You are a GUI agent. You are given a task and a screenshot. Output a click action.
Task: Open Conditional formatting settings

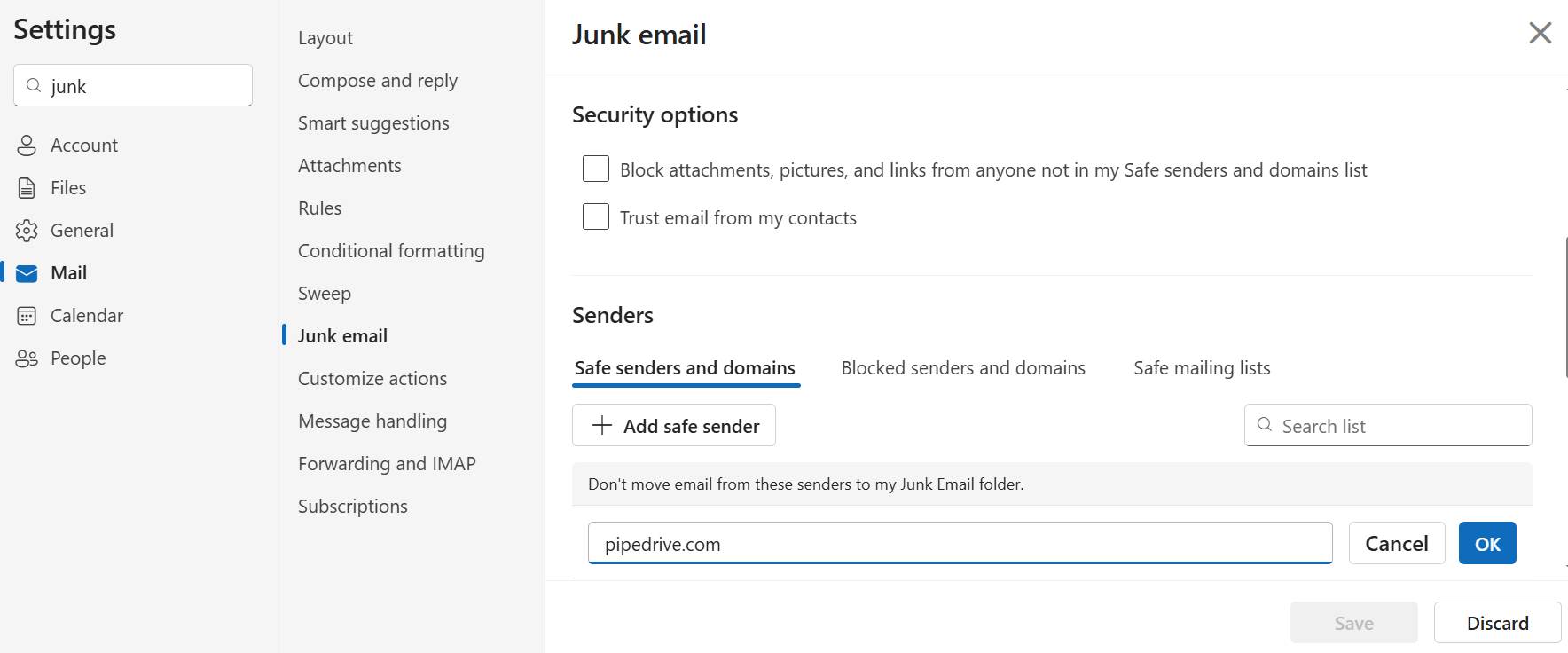point(390,250)
